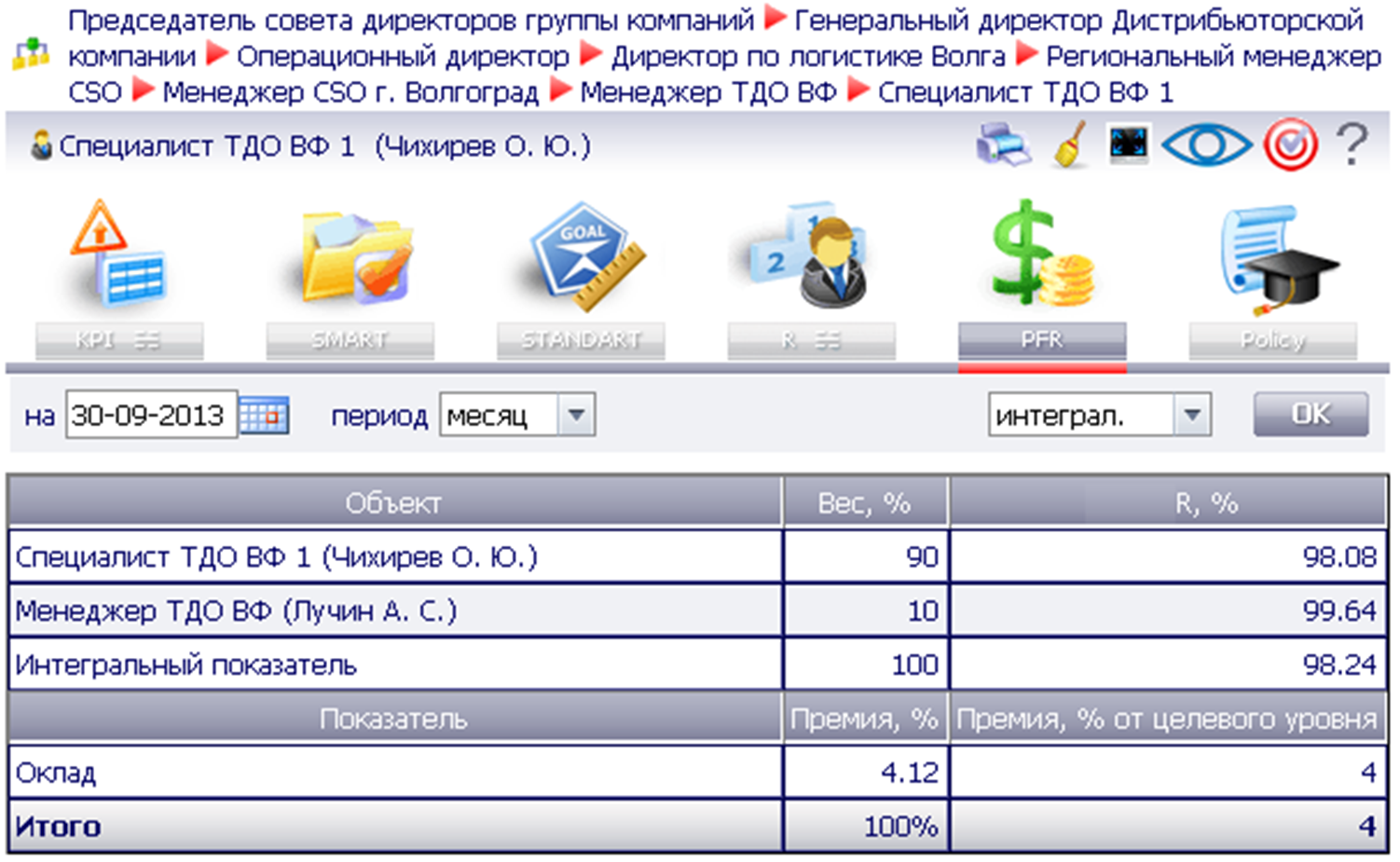Switch to the Policy tab

1272,340
